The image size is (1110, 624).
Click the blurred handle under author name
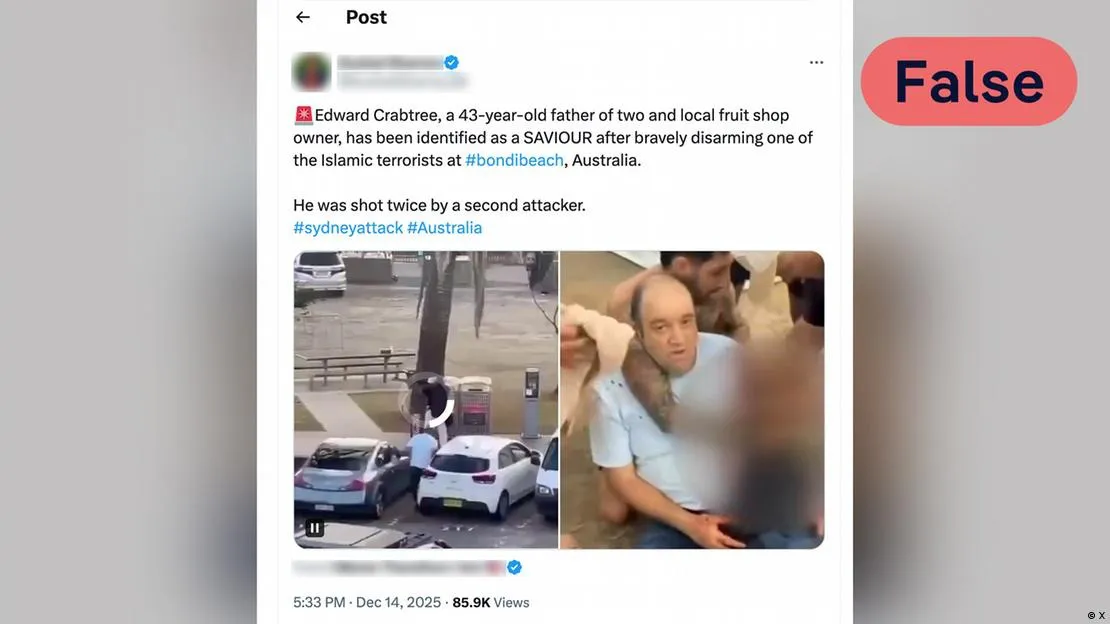[402, 81]
